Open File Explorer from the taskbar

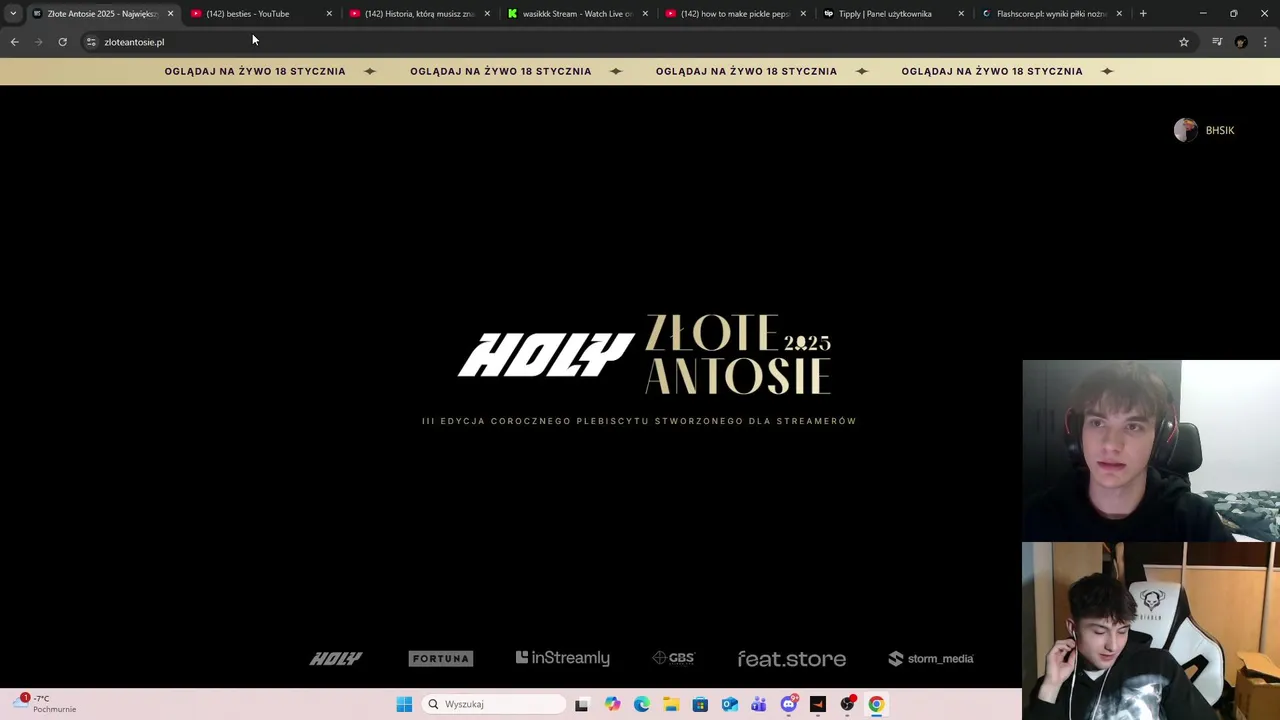pyautogui.click(x=671, y=704)
